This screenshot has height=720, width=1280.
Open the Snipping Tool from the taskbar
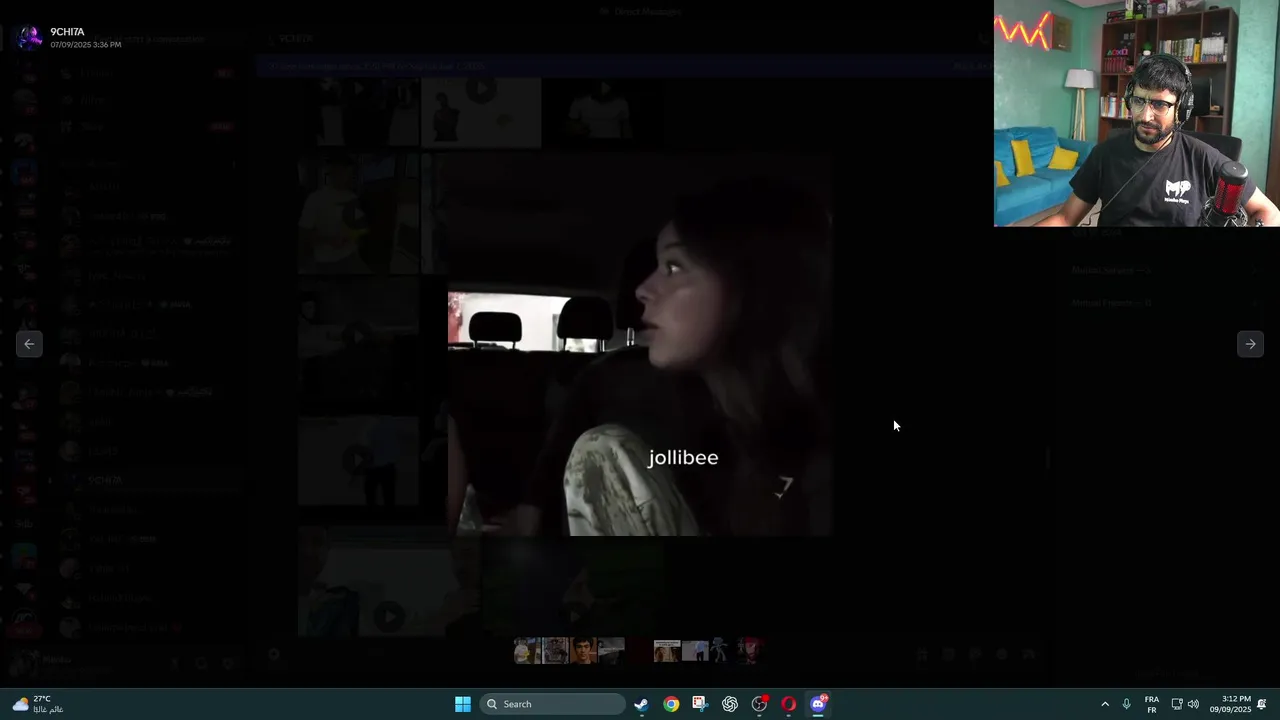point(700,704)
